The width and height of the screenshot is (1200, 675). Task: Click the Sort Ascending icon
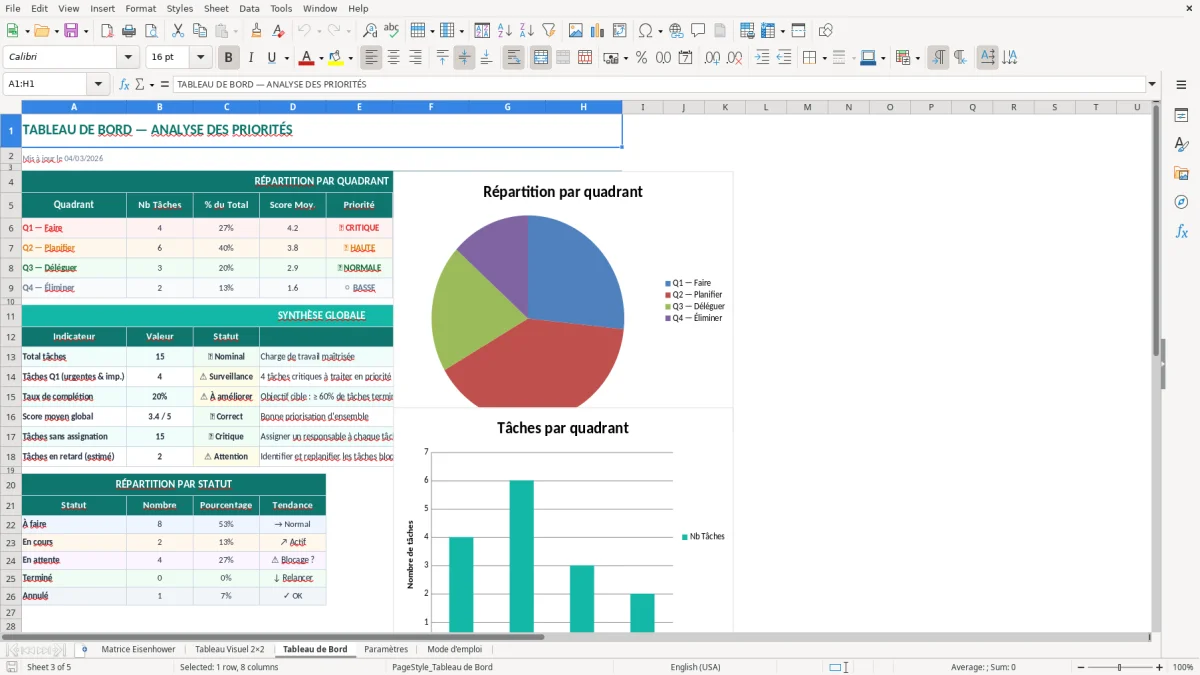tap(505, 30)
